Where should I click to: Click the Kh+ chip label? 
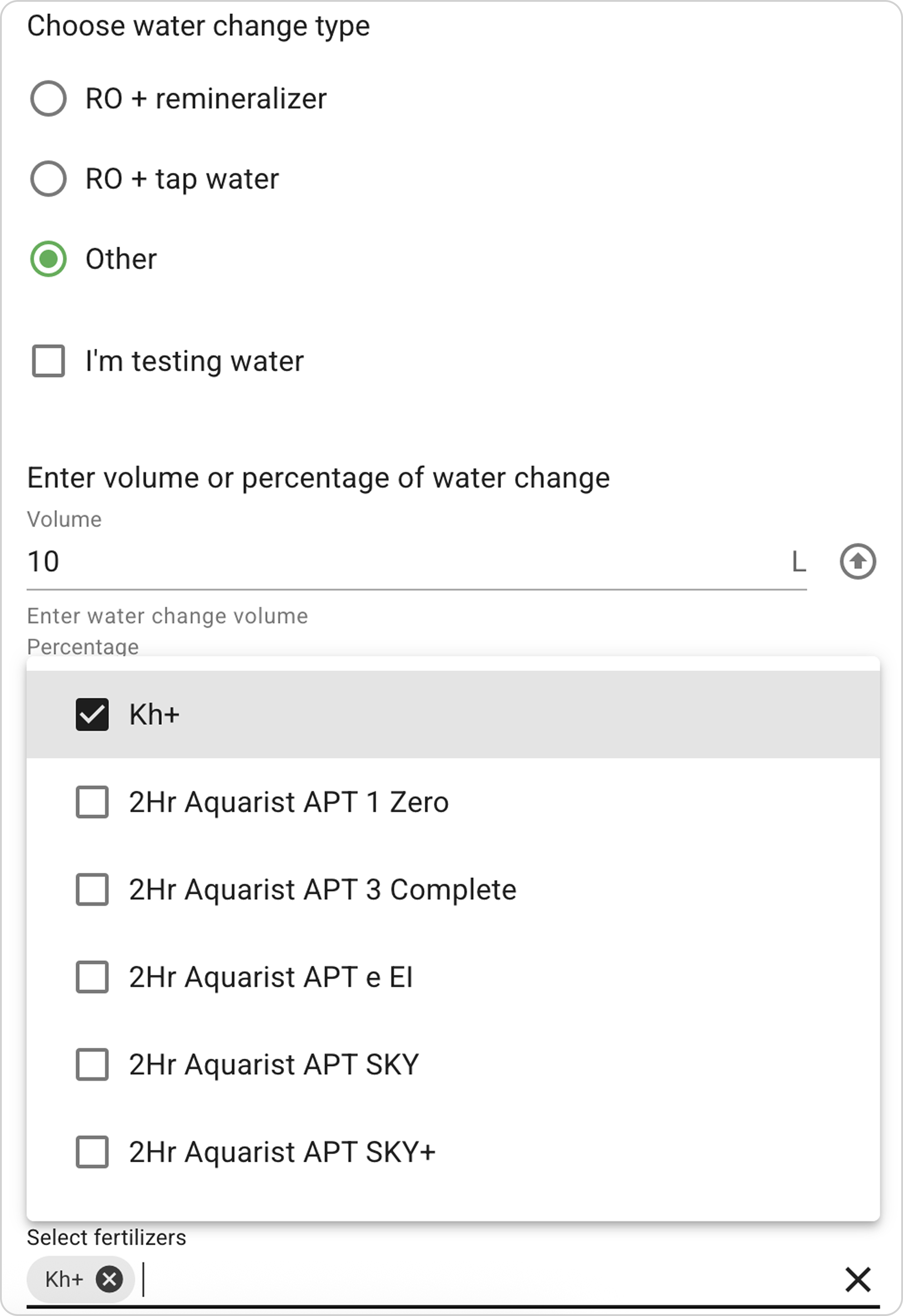click(x=64, y=1280)
